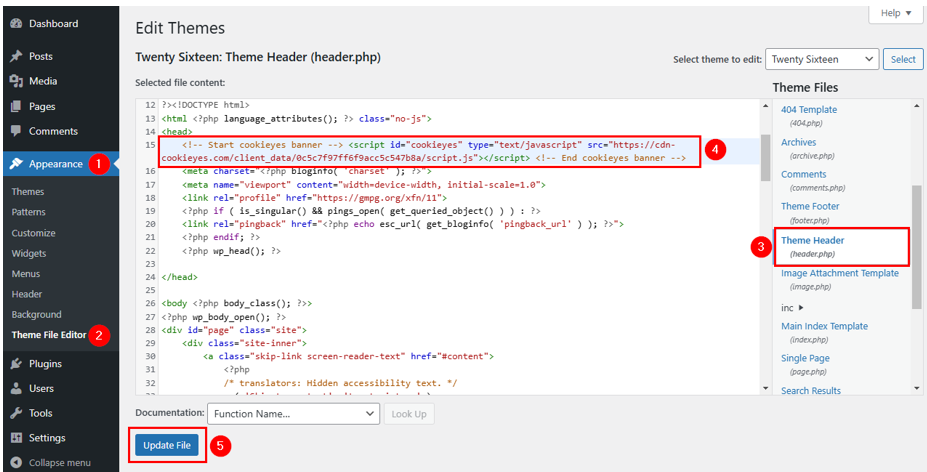
Task: Click the Comments speech bubble icon
Action: click(16, 131)
